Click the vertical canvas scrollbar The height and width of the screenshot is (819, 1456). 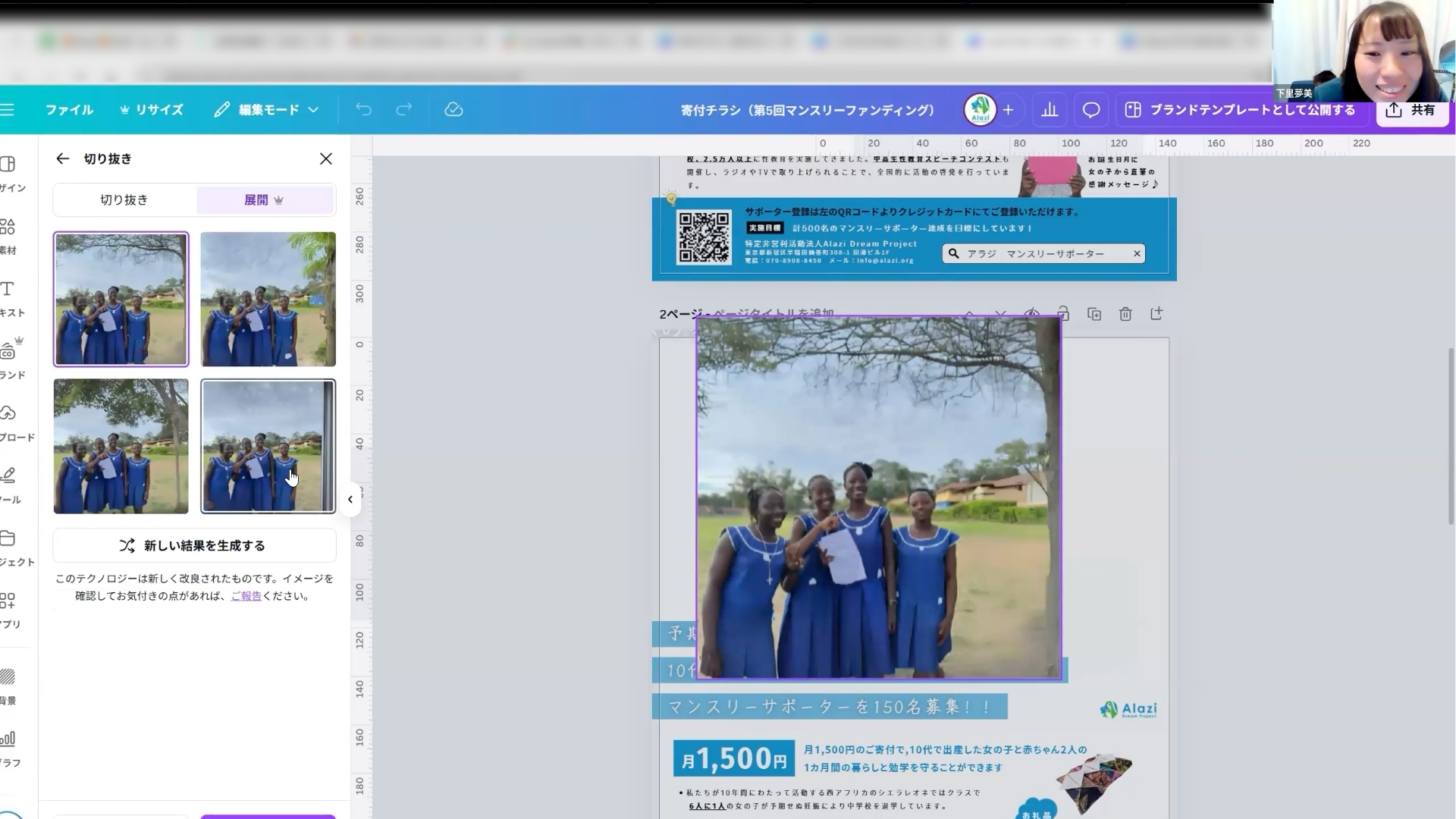coord(1451,436)
